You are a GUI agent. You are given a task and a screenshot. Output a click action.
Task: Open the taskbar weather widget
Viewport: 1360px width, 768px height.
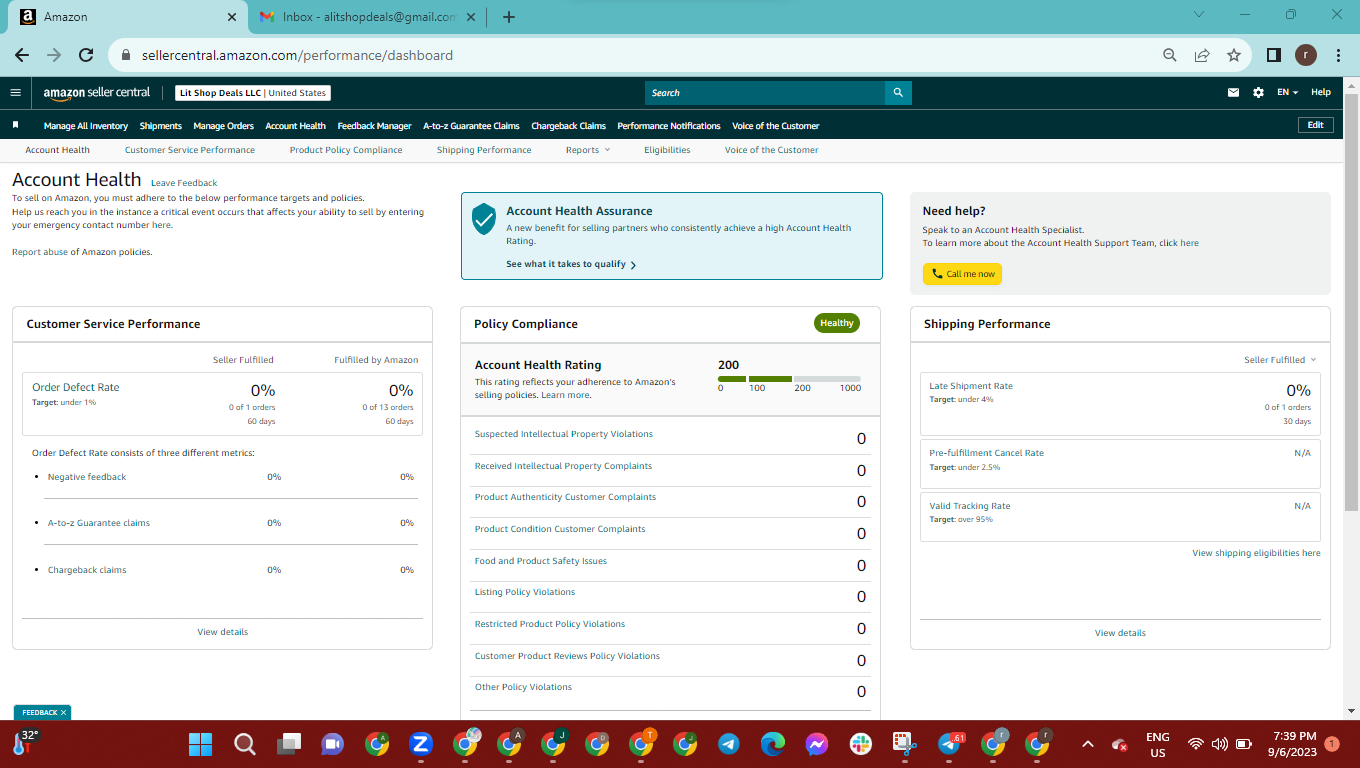pos(25,742)
